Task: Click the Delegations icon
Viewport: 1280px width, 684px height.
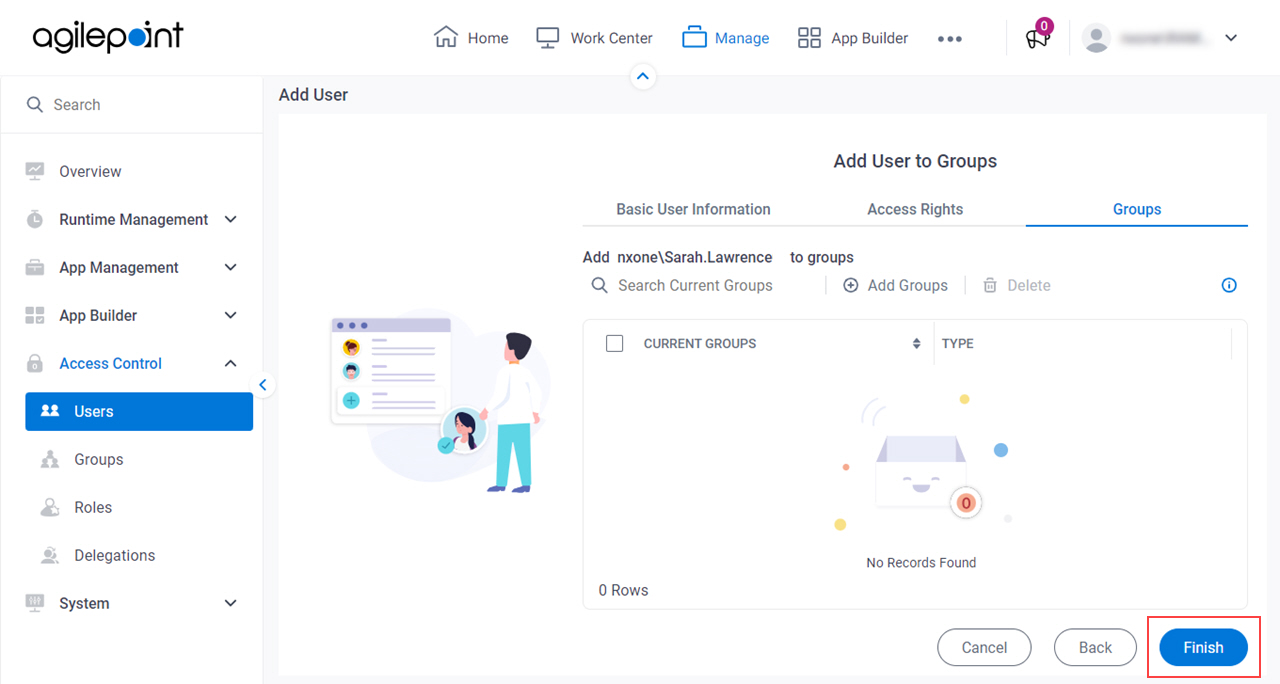Action: tap(50, 555)
